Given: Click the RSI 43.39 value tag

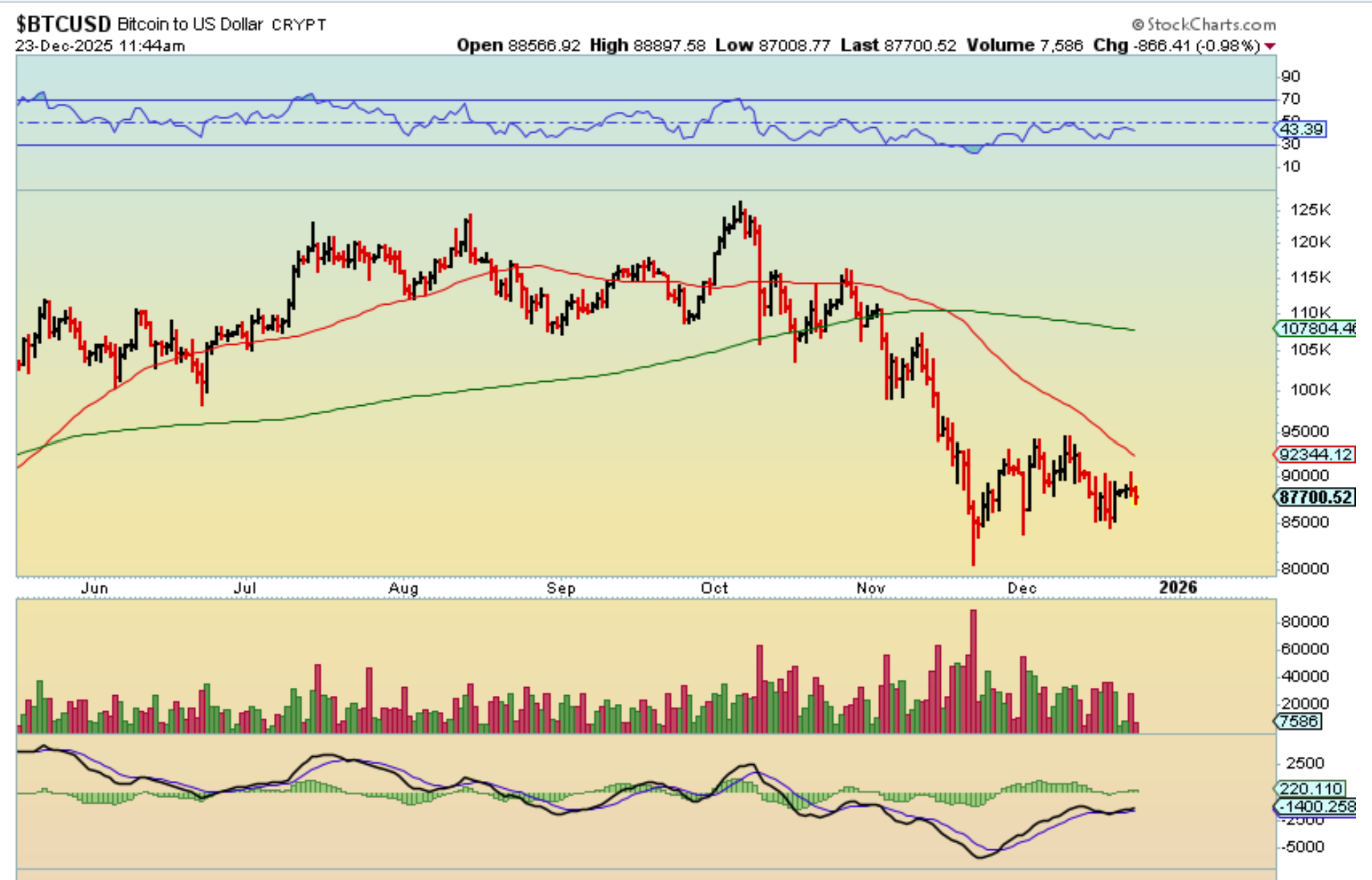Looking at the screenshot, I should tap(1301, 129).
